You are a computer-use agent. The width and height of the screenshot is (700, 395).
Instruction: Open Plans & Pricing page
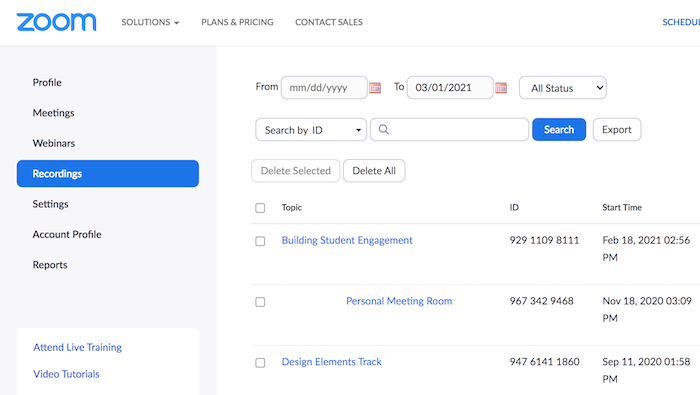(x=237, y=22)
